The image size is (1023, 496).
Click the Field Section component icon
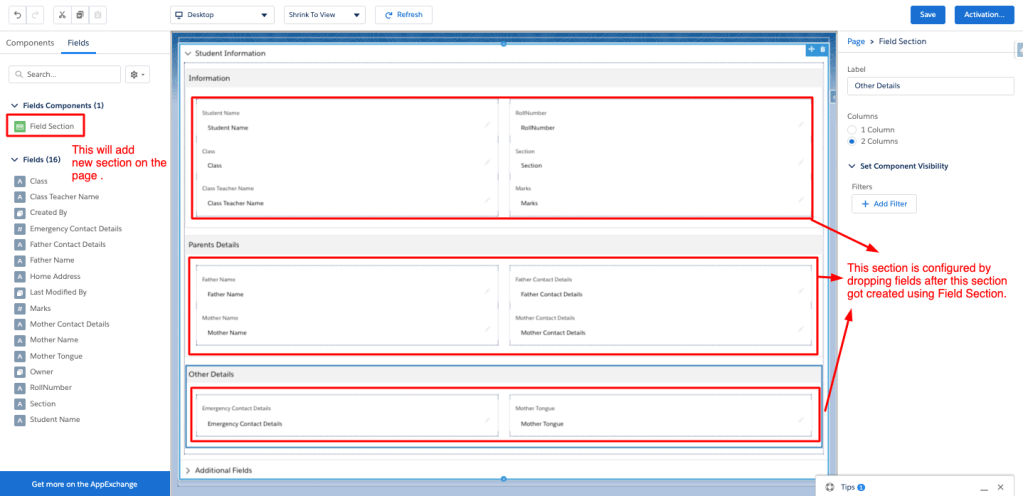pos(20,126)
